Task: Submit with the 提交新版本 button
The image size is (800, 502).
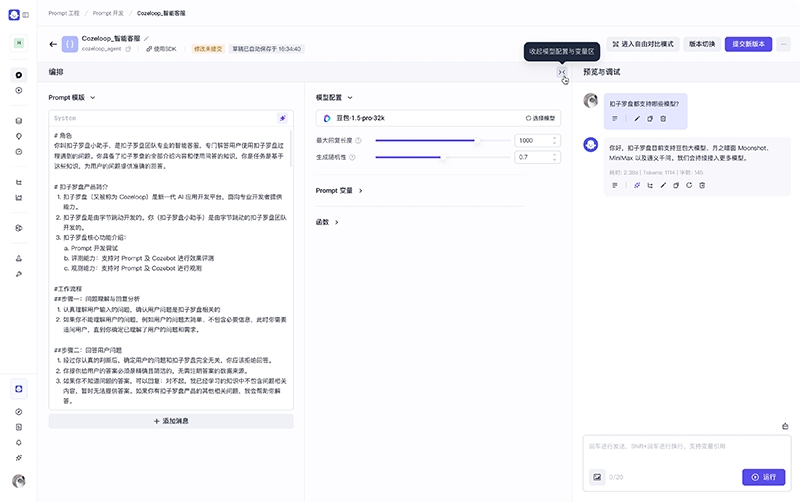Action: pos(748,44)
